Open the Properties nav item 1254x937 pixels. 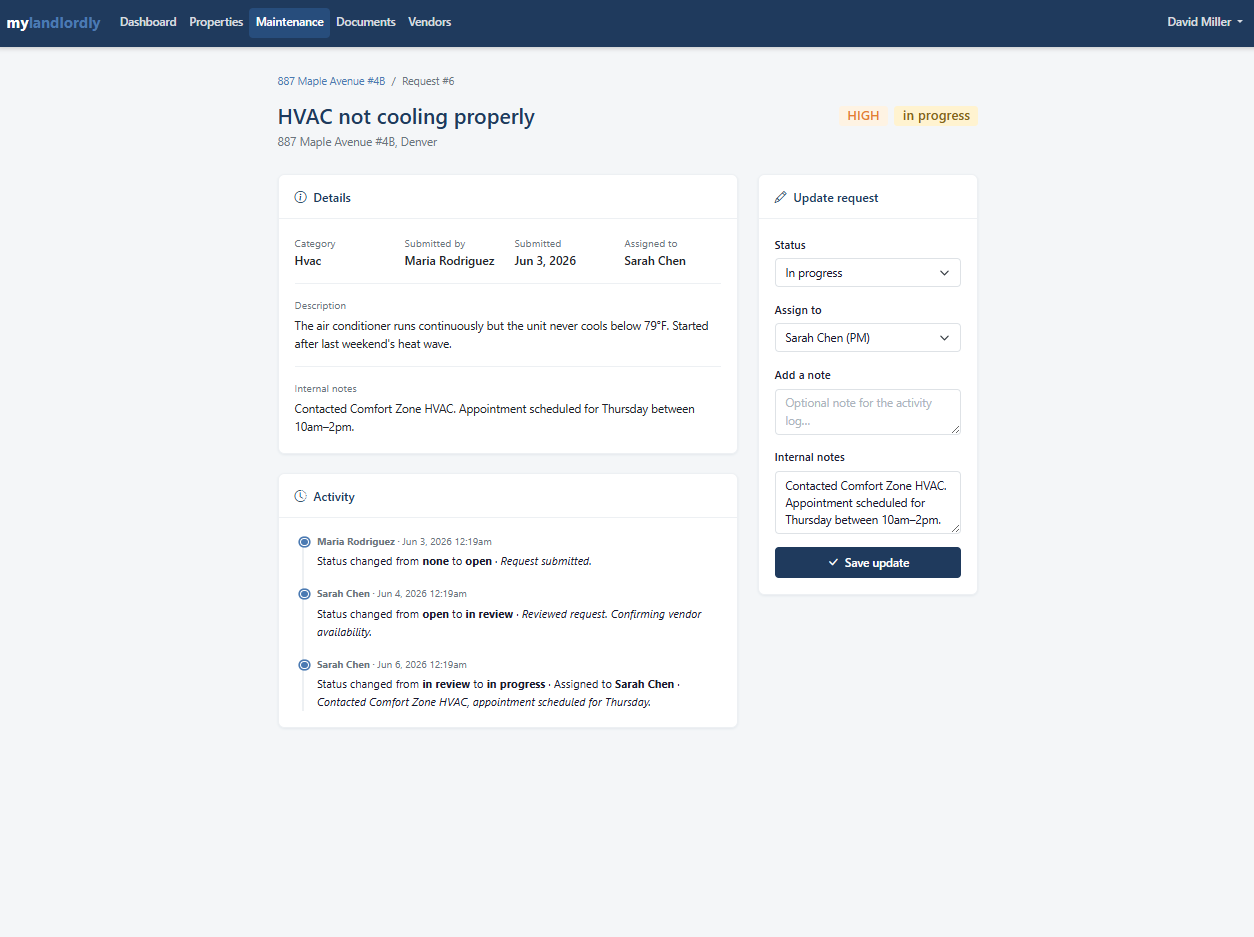pyautogui.click(x=216, y=22)
